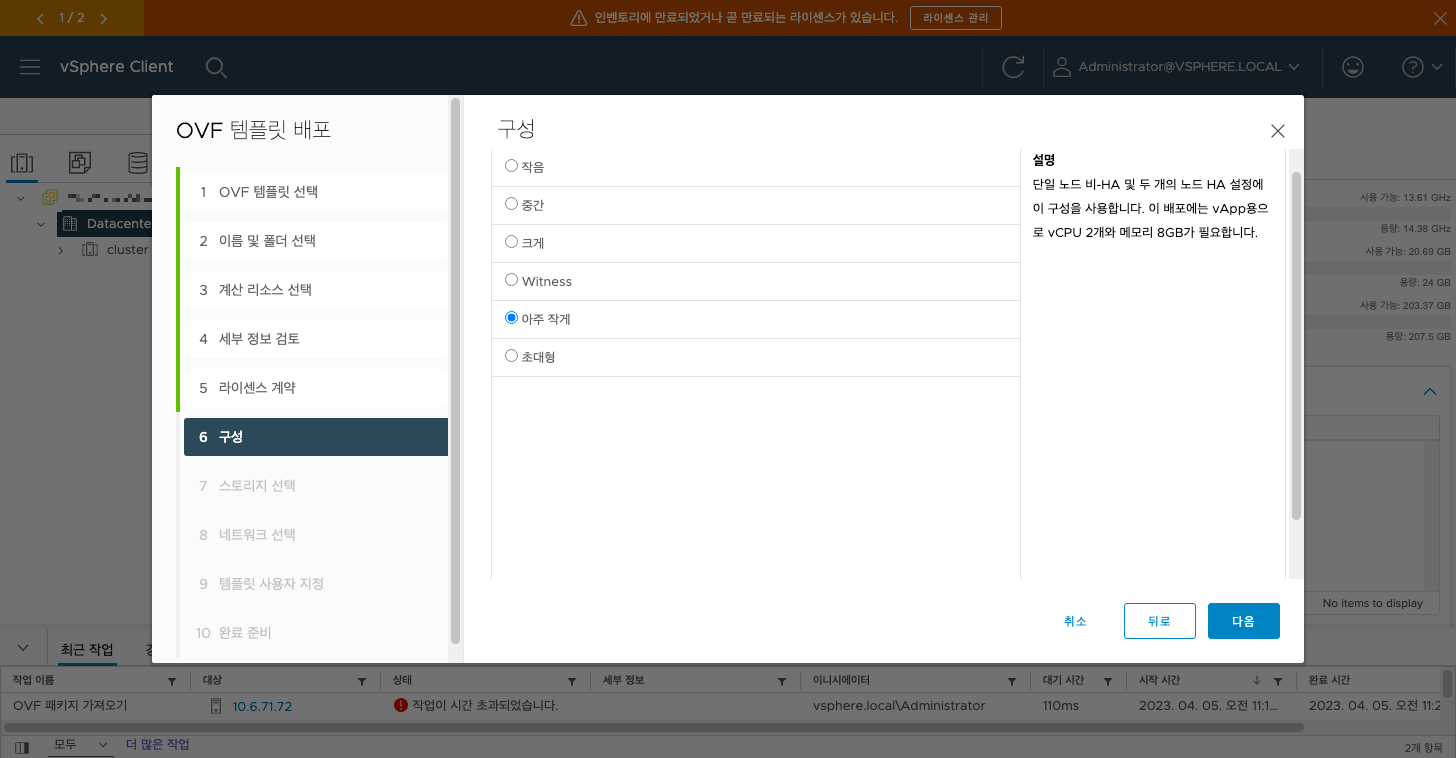Open the Administrator@VSPHERE.LOCAL user dropdown
Image resolution: width=1456 pixels, height=758 pixels.
tap(1178, 67)
